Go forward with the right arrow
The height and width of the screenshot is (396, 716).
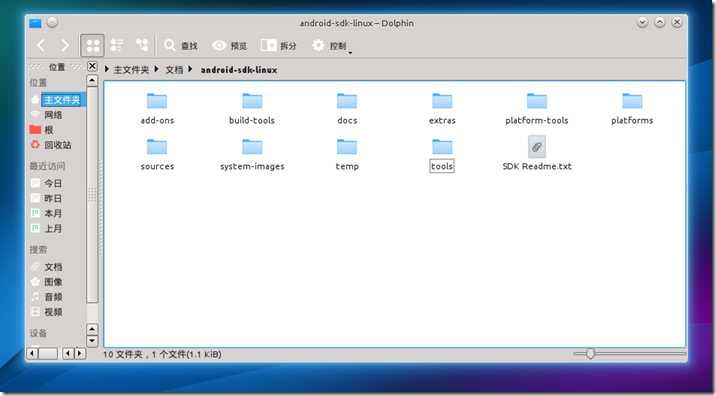pyautogui.click(x=65, y=45)
